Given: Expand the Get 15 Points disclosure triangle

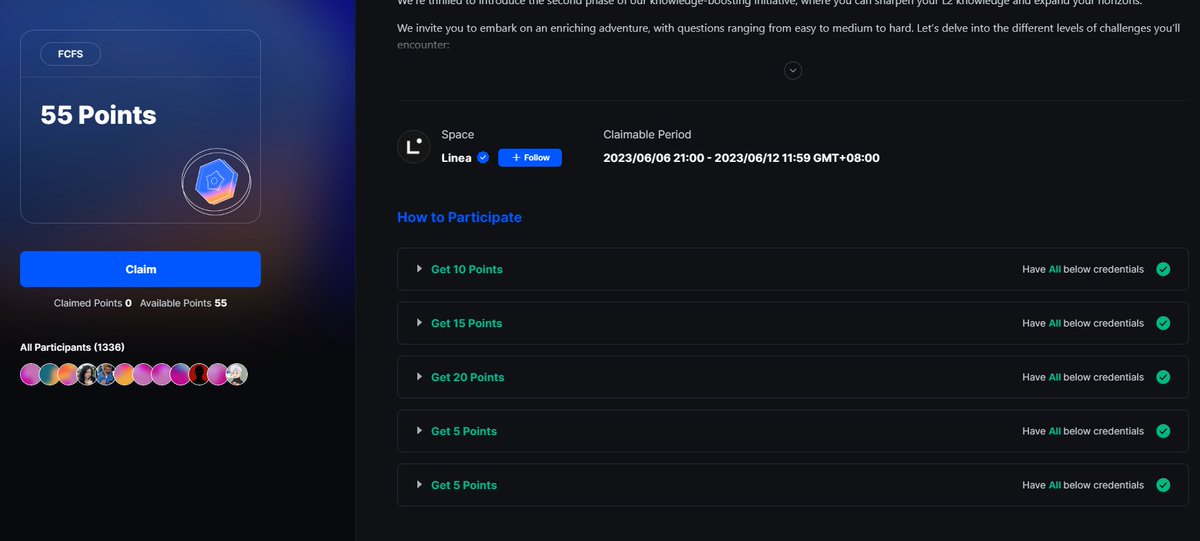Looking at the screenshot, I should coord(419,323).
